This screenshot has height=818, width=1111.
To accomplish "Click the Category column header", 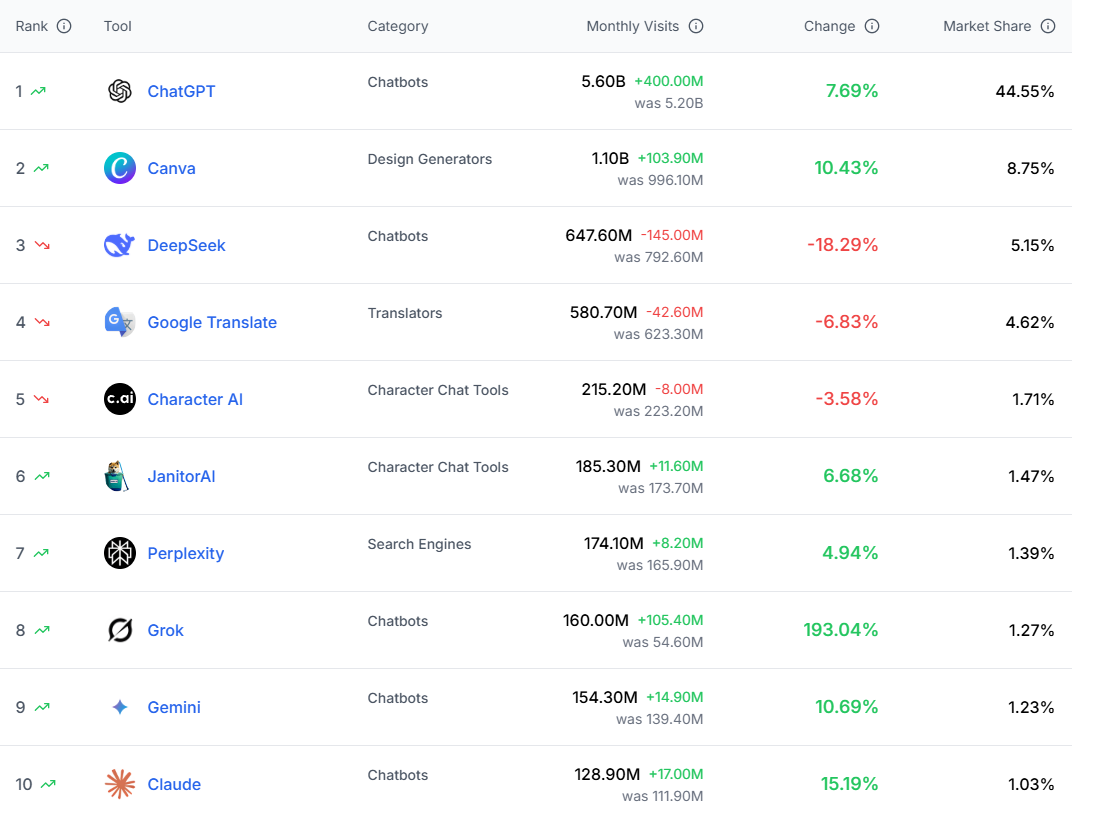I will pyautogui.click(x=397, y=26).
